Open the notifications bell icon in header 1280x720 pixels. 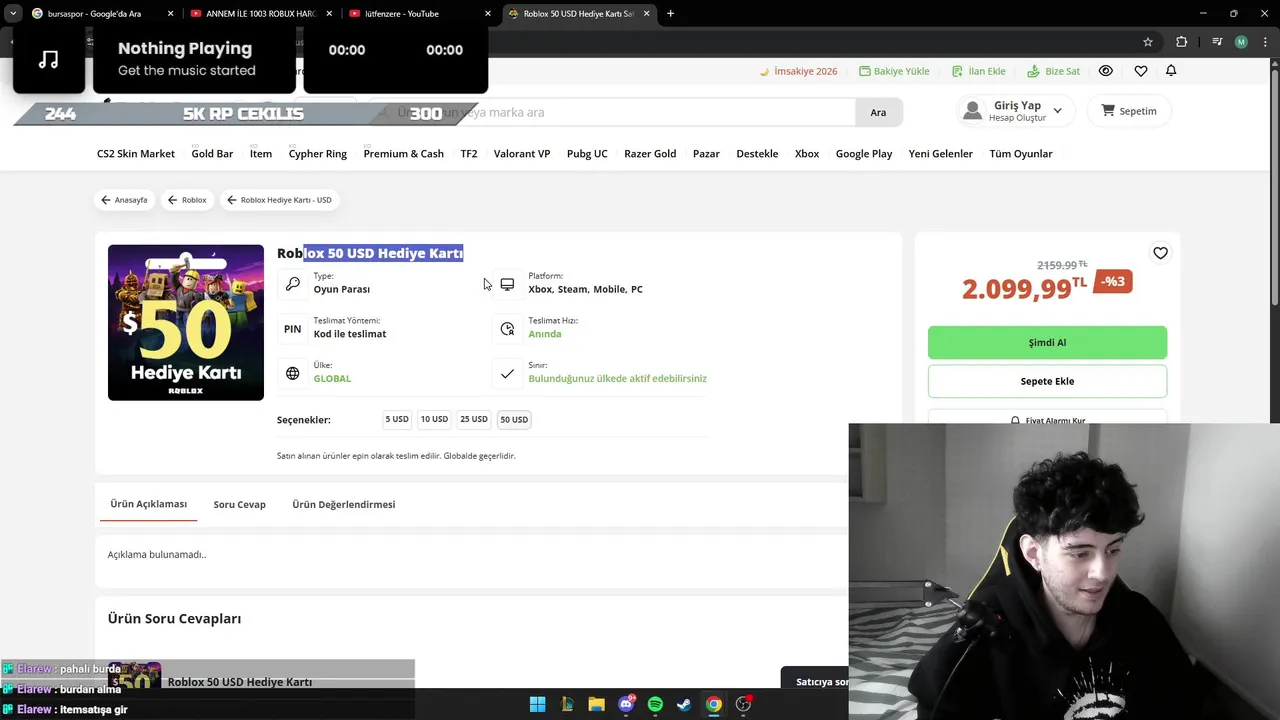pos(1171,71)
